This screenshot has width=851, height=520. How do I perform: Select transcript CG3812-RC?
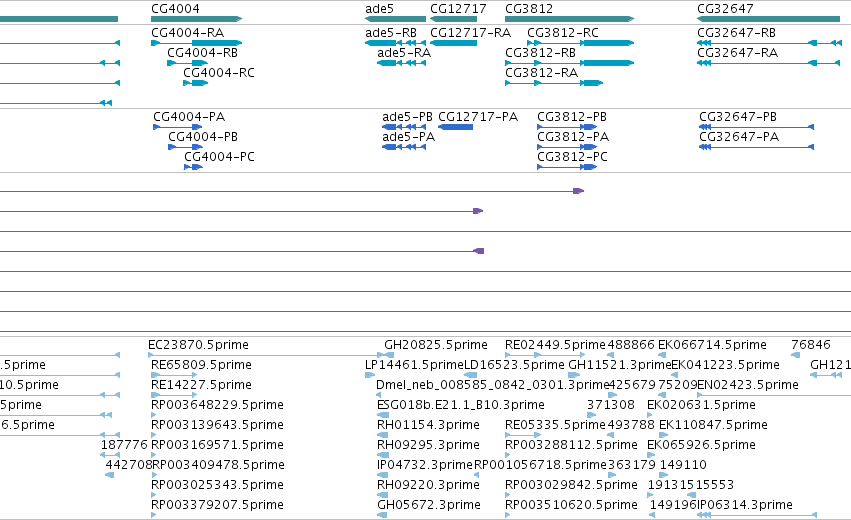pos(563,33)
